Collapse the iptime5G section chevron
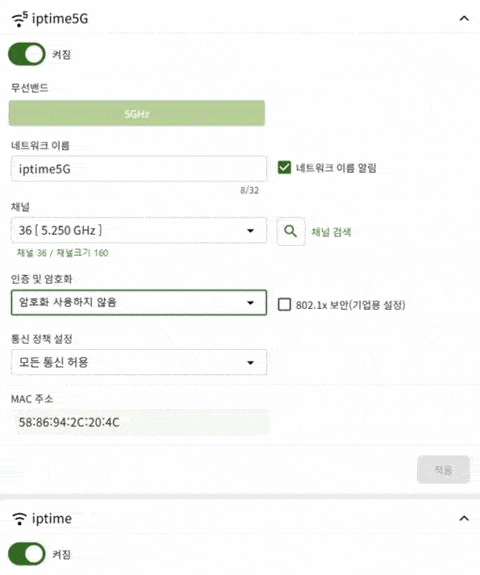Viewport: 480px width, 575px height. click(x=464, y=18)
